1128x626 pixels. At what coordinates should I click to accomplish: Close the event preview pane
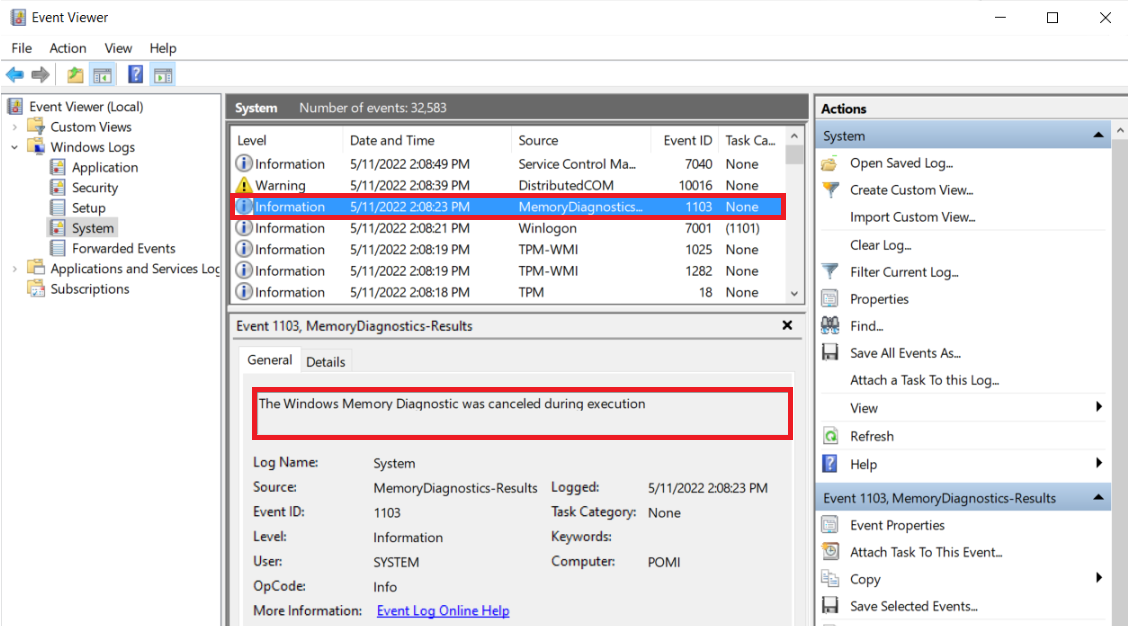coord(787,326)
